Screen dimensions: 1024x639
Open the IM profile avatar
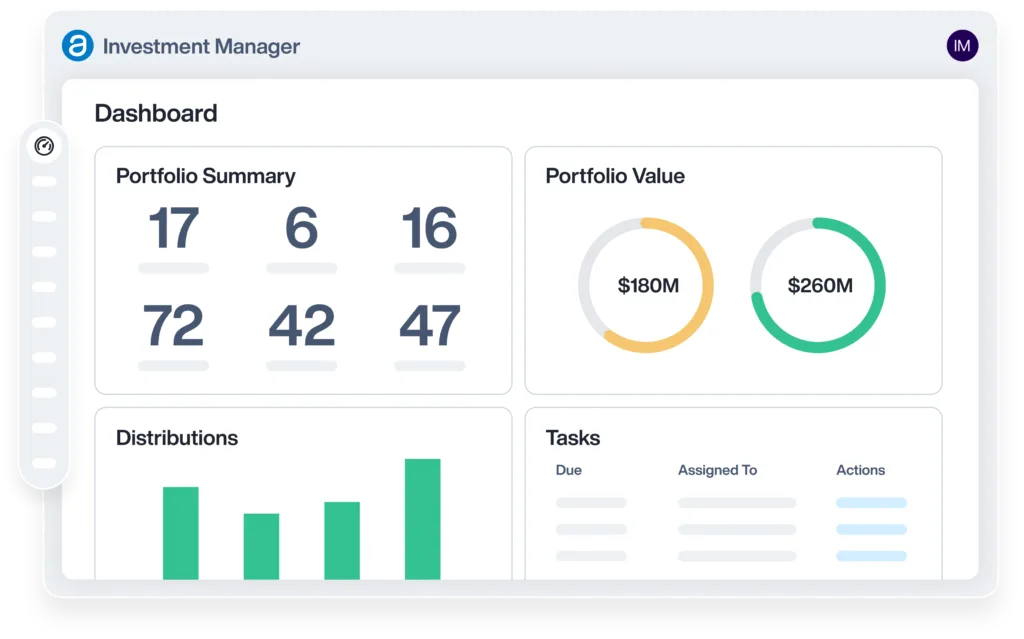(x=961, y=45)
